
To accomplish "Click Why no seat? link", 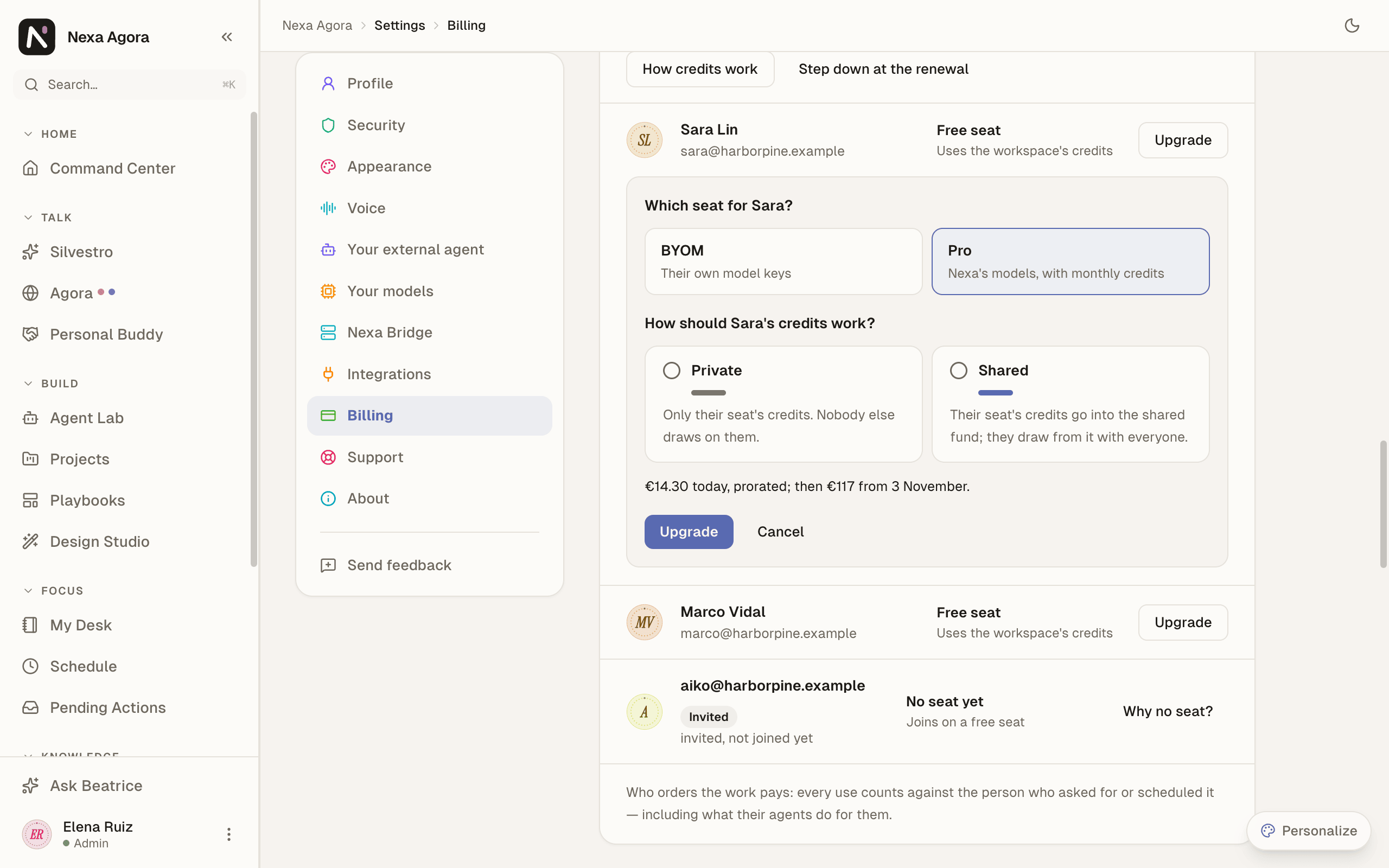I will point(1168,712).
